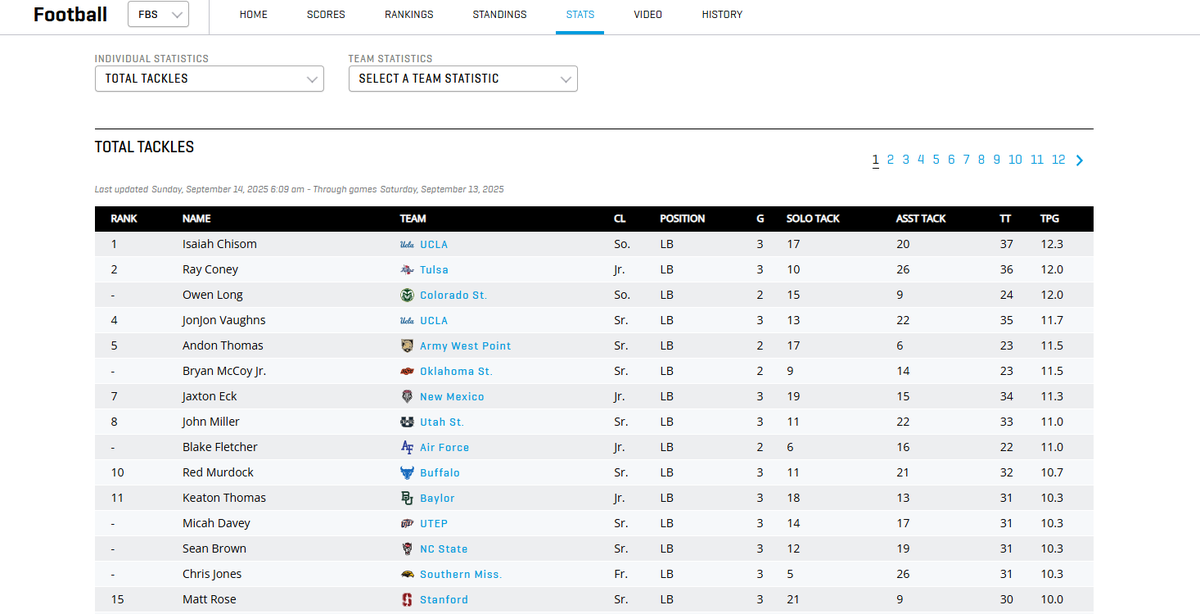
Task: Click player name Owen Long
Action: 212,295
